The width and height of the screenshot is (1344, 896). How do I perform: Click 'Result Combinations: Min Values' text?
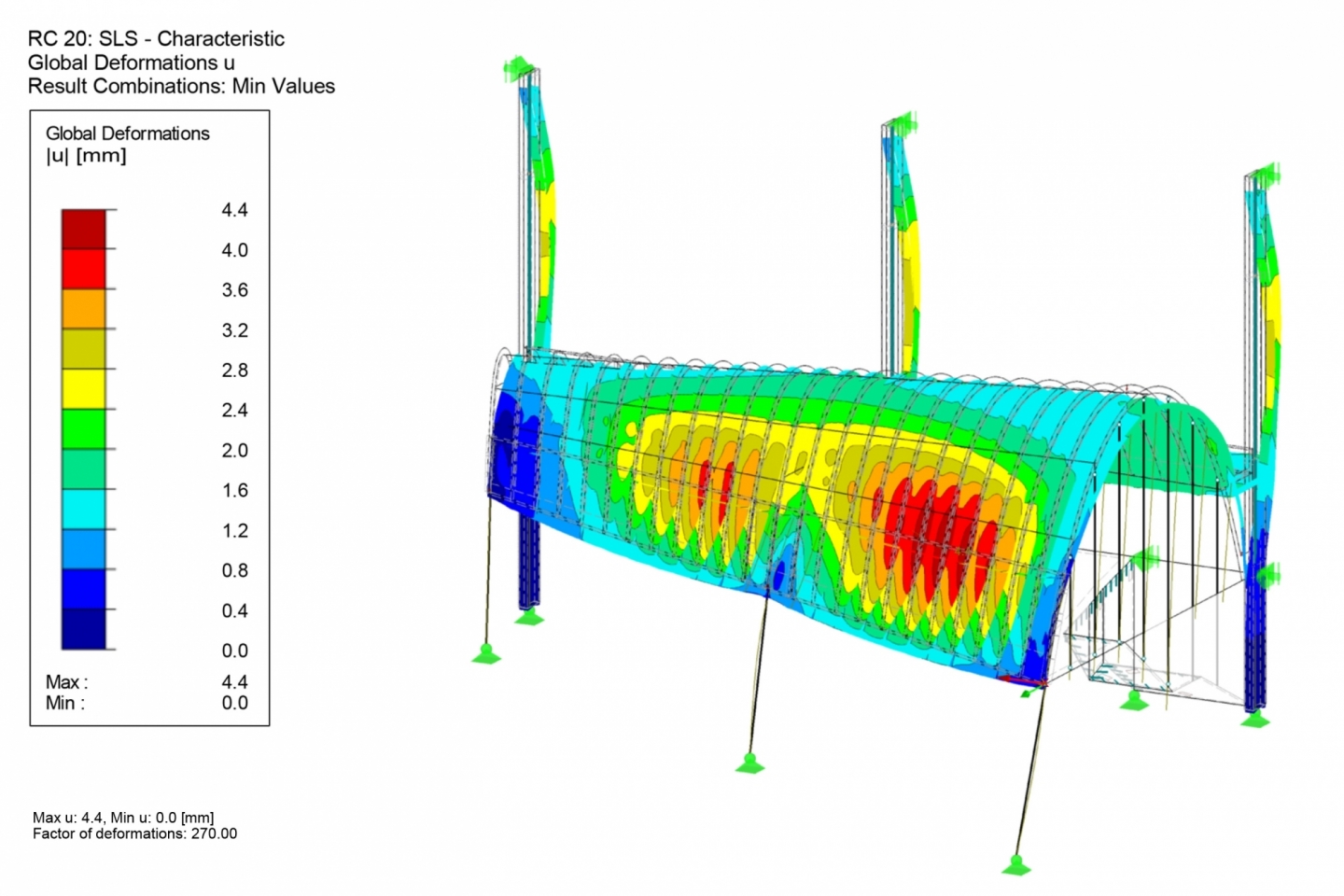181,86
